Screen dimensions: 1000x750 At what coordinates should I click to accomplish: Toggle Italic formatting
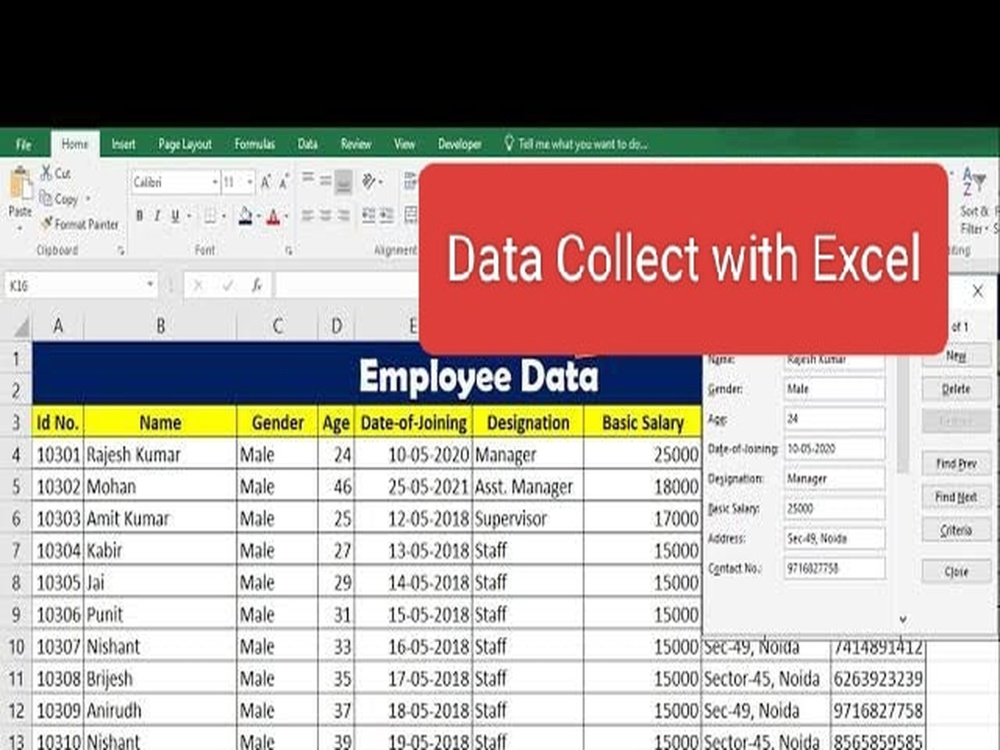click(x=157, y=216)
